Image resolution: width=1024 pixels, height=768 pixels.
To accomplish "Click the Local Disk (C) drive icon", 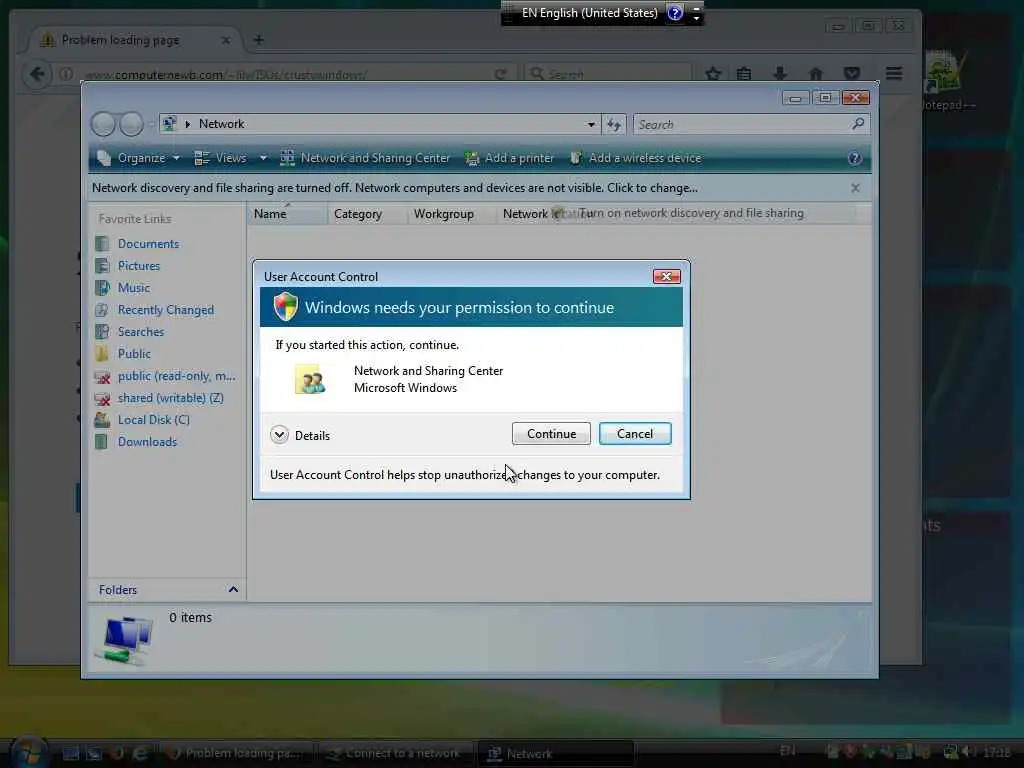I will coord(102,420).
